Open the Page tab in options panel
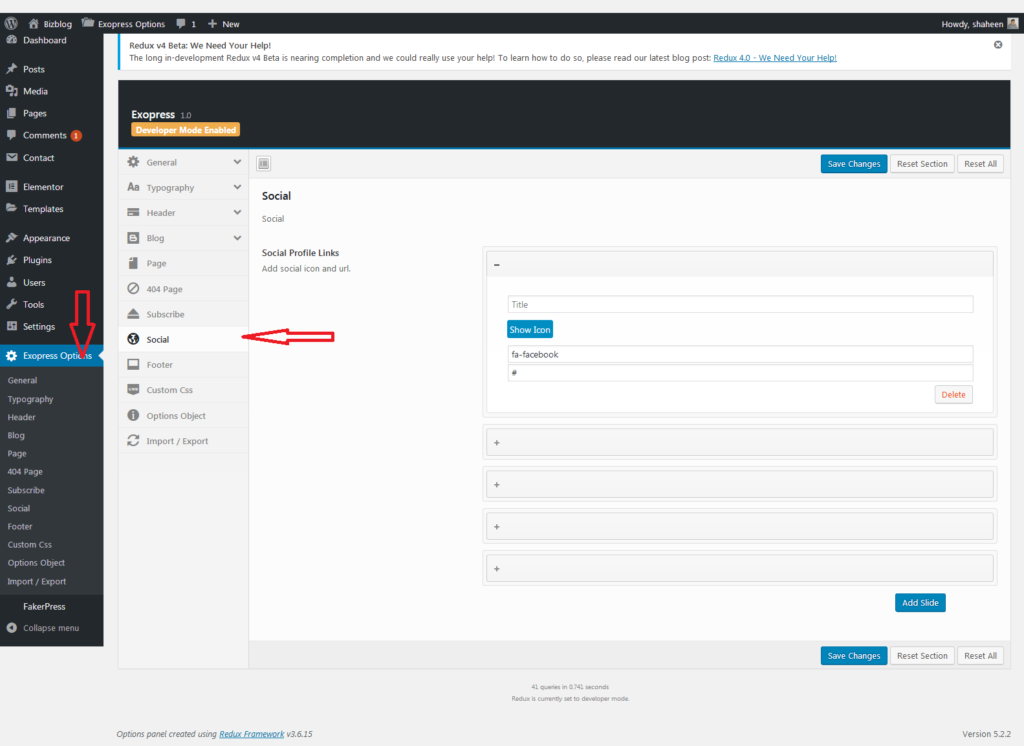Viewport: 1024px width, 746px height. point(184,263)
